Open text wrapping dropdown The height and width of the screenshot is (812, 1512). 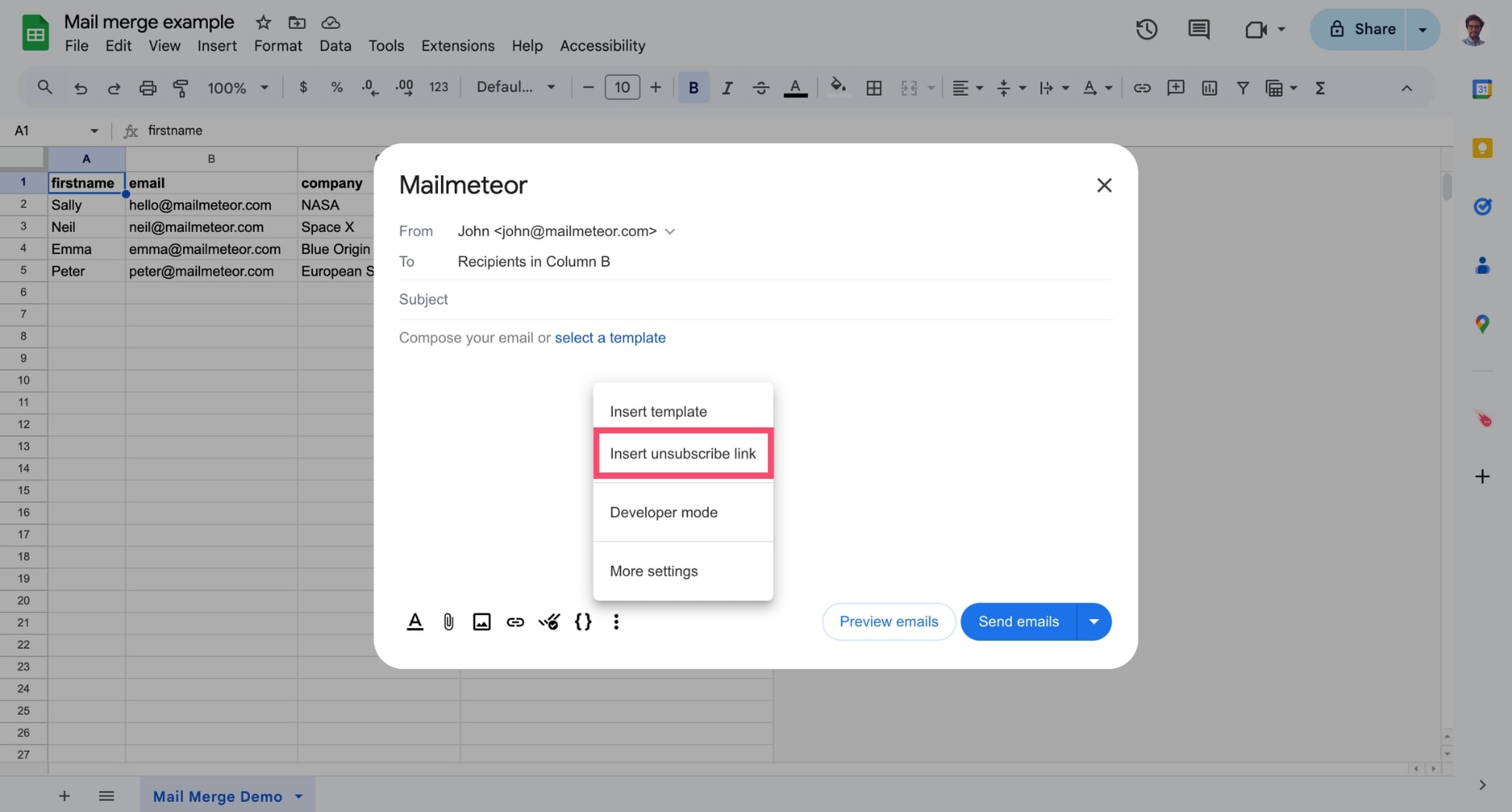pyautogui.click(x=1054, y=88)
